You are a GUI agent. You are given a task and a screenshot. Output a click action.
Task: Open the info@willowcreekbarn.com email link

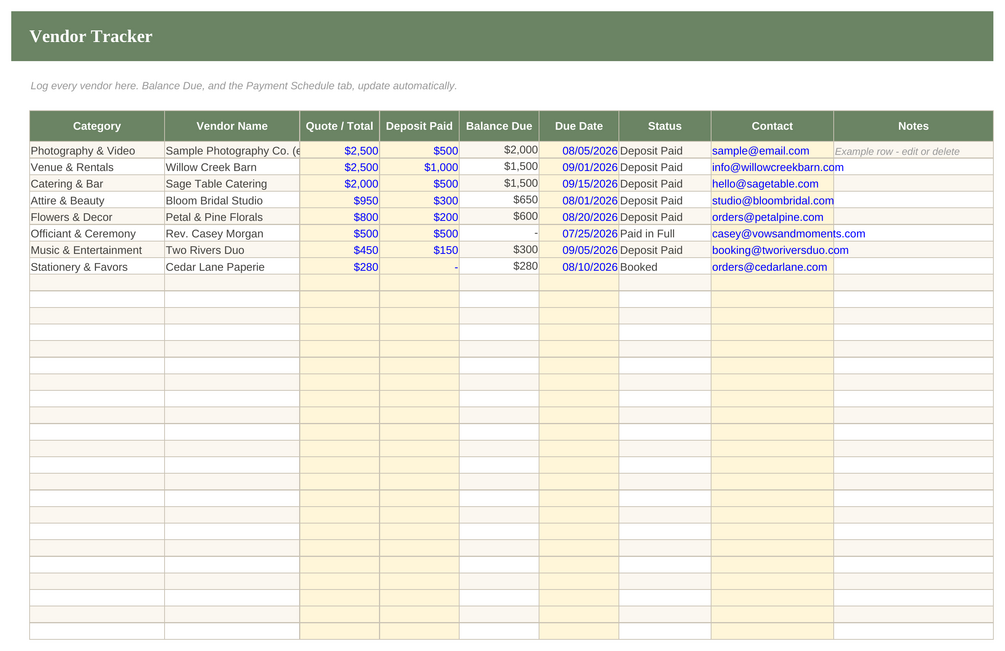(x=777, y=167)
